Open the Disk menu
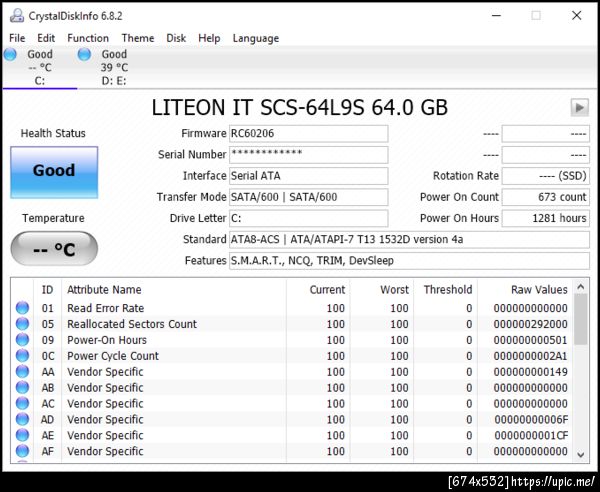This screenshot has width=600, height=492. [x=176, y=38]
